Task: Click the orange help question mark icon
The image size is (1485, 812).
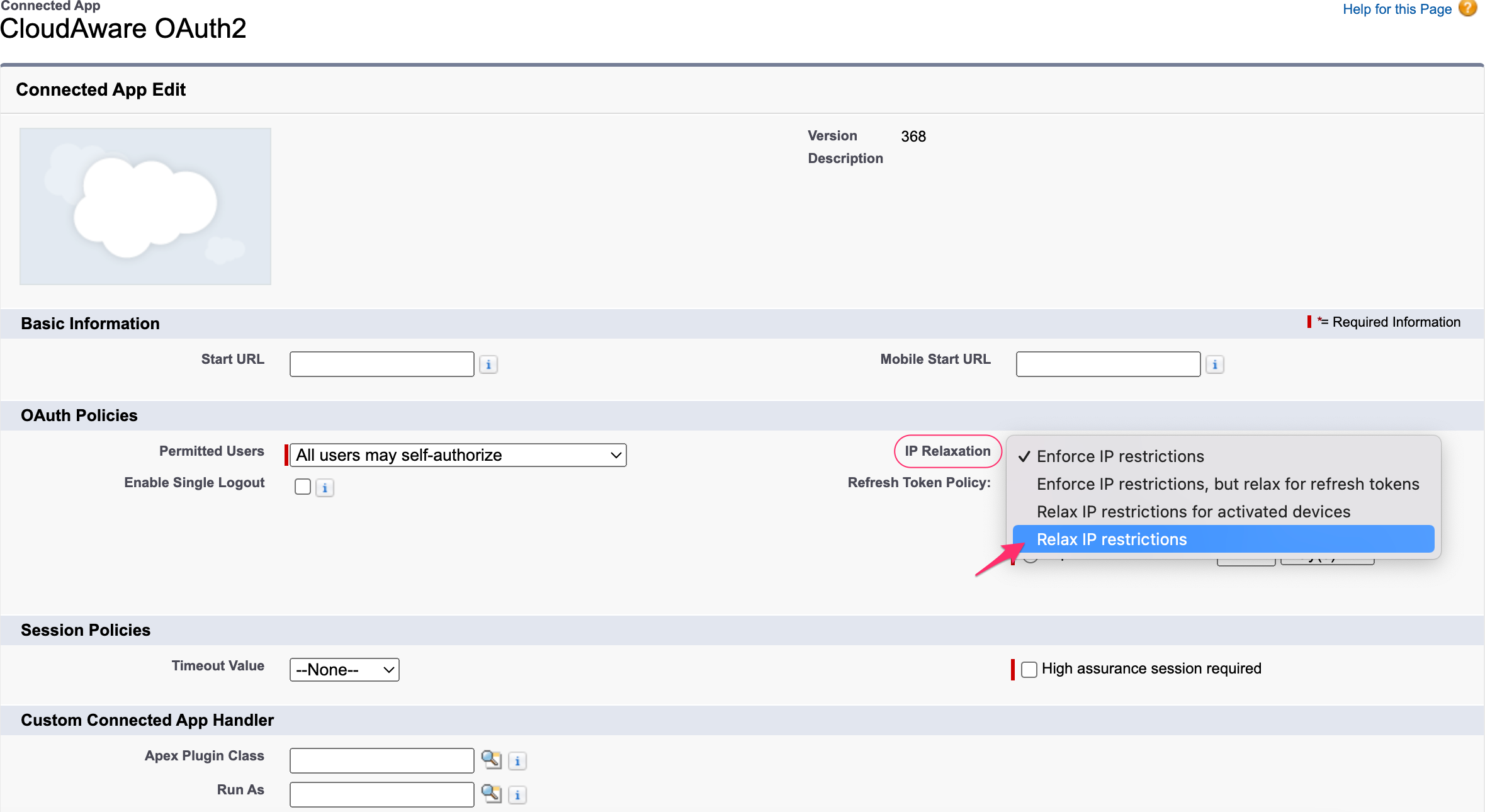Action: (1468, 9)
